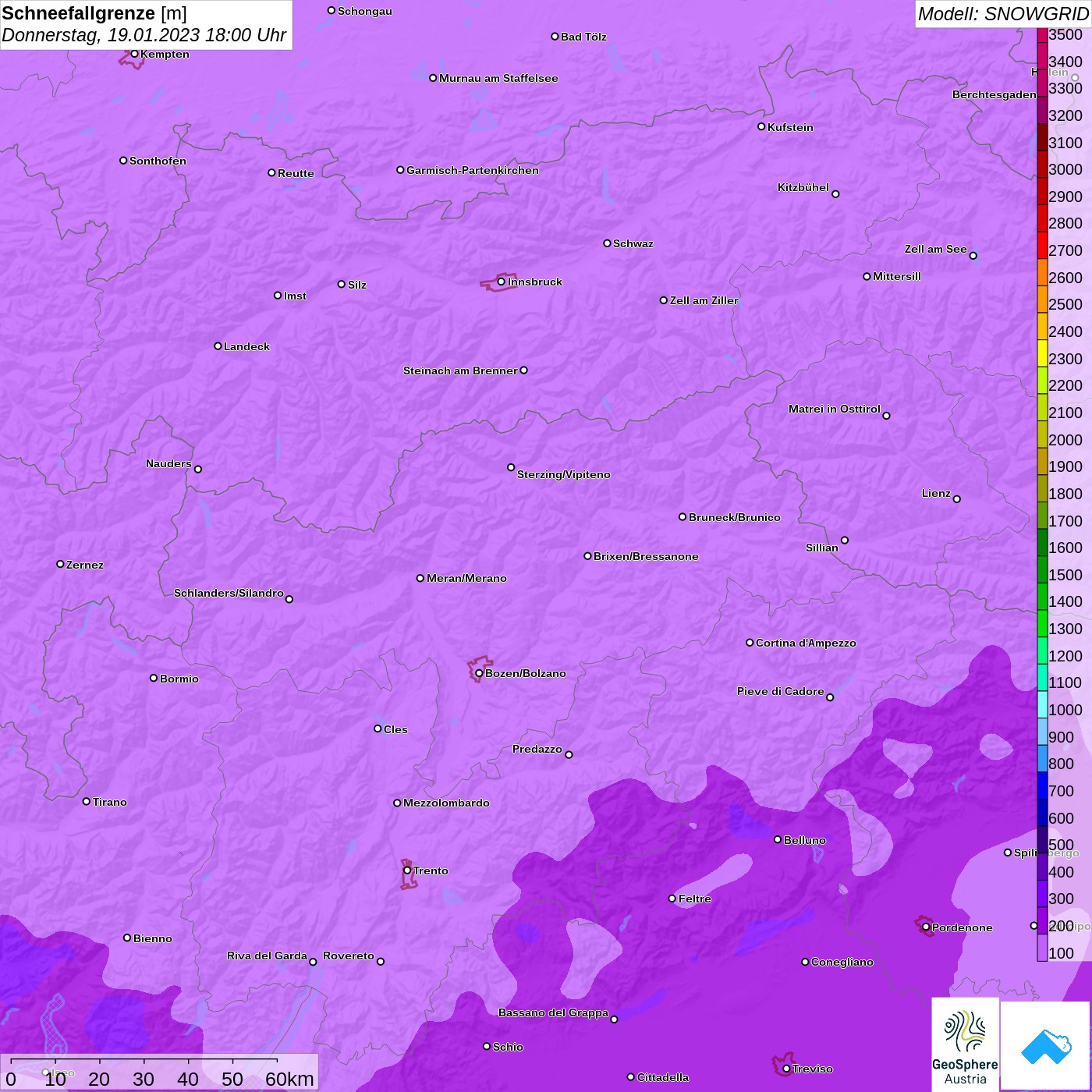
Task: Click the Kufstein city marker dot
Action: tap(761, 126)
